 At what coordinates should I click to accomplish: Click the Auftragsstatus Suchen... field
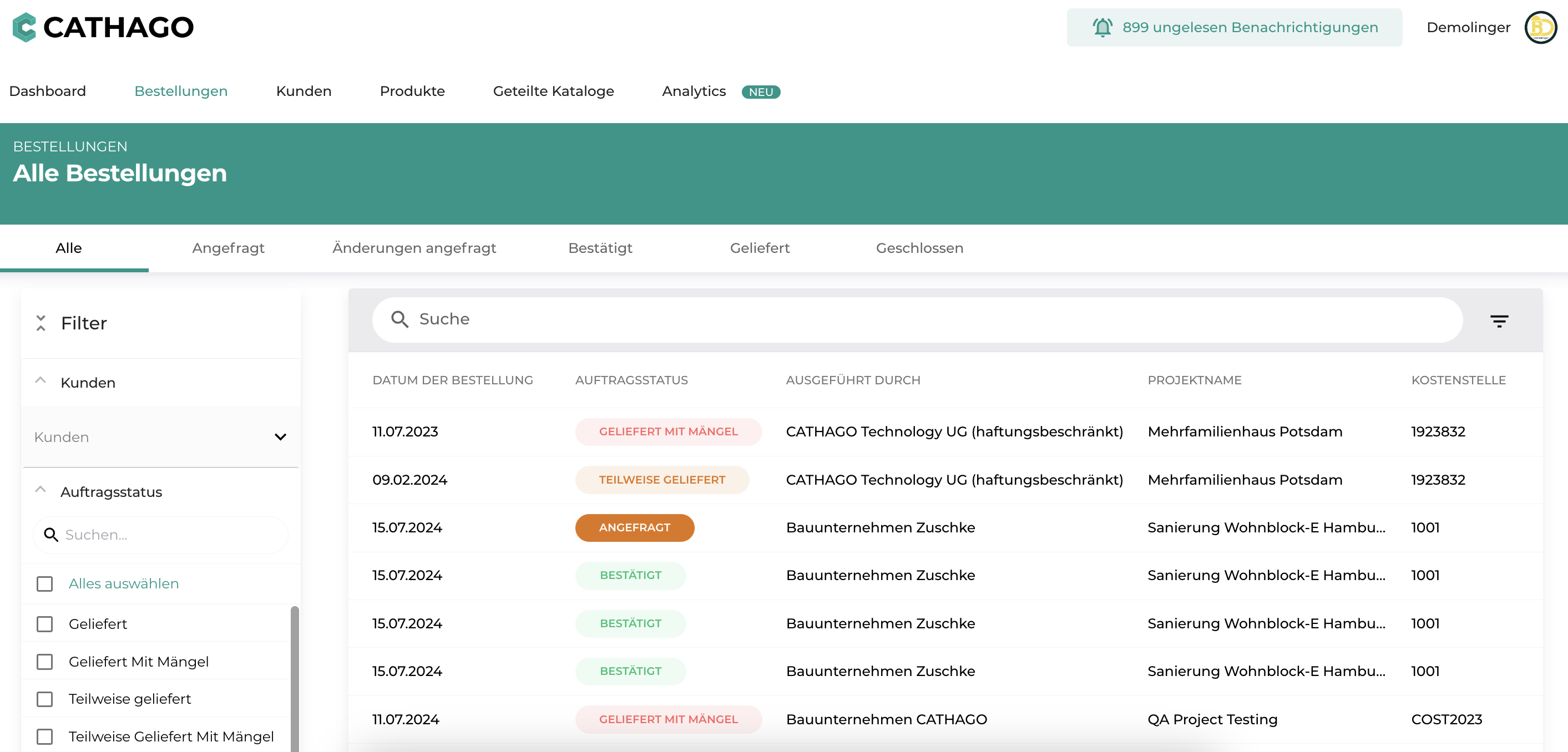click(x=161, y=535)
